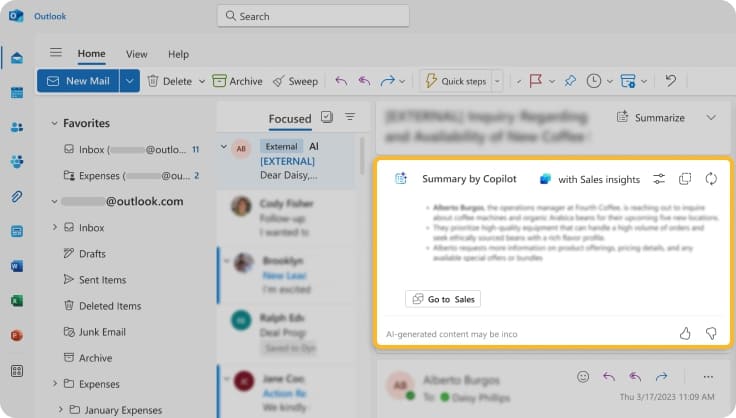Image resolution: width=736 pixels, height=418 pixels.
Task: Flag the message with ribbon flag
Action: point(536,81)
